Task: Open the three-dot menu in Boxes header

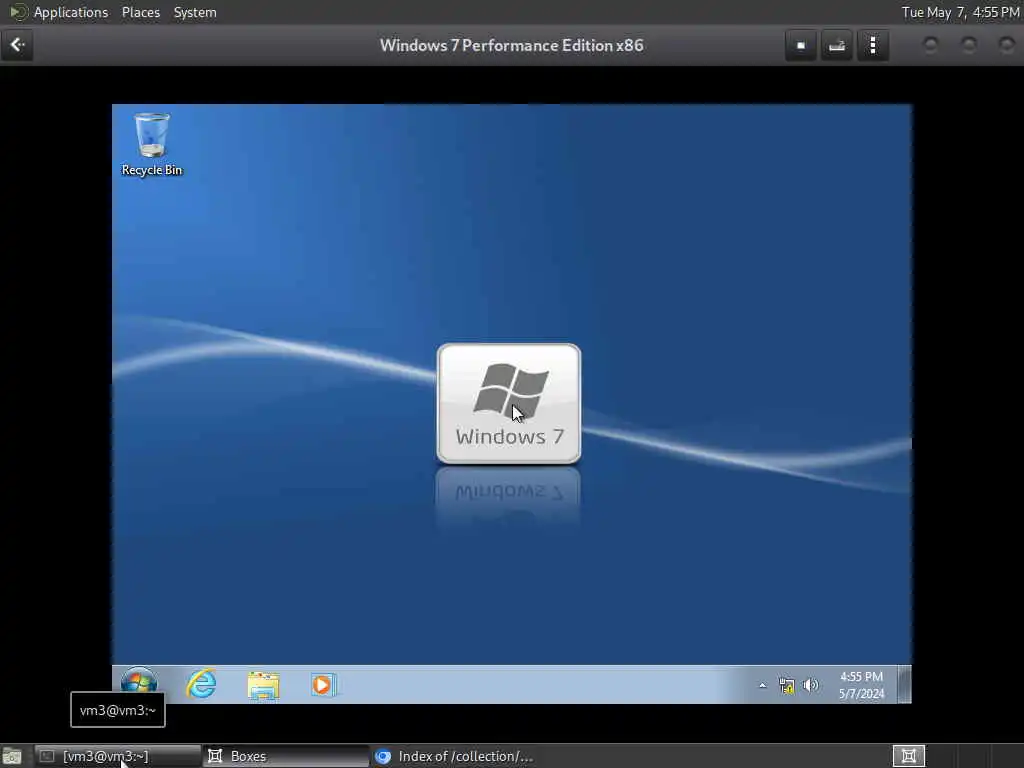Action: pyautogui.click(x=872, y=45)
